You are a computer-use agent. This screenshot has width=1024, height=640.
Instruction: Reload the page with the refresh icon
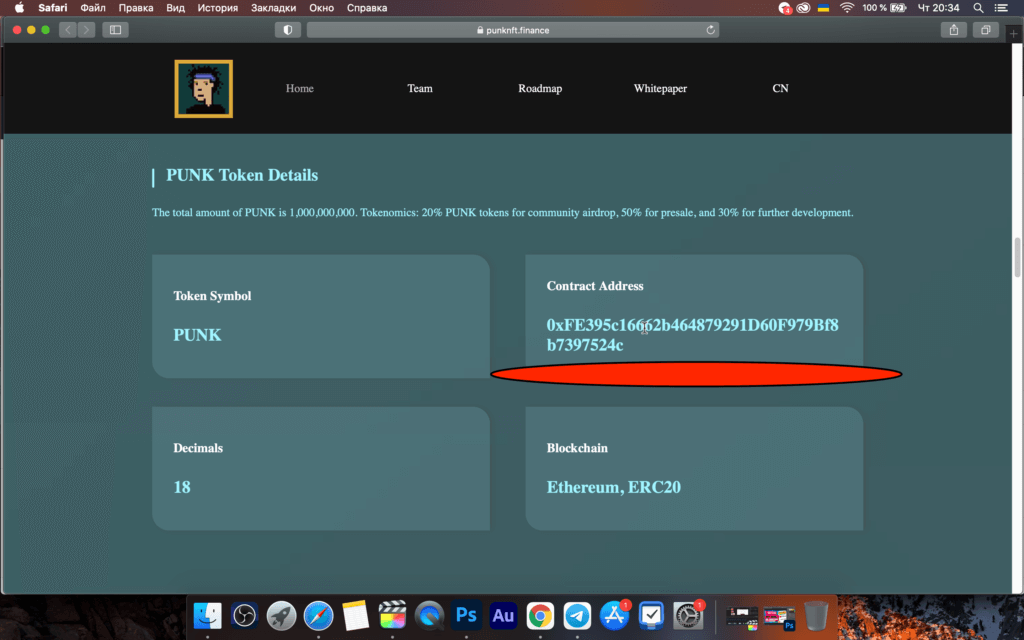pos(711,30)
